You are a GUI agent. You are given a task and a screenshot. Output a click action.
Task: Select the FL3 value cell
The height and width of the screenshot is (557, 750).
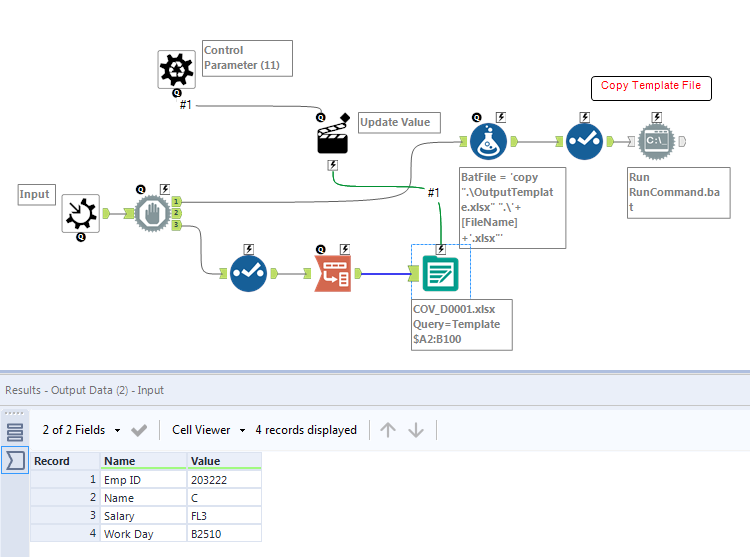point(224,516)
